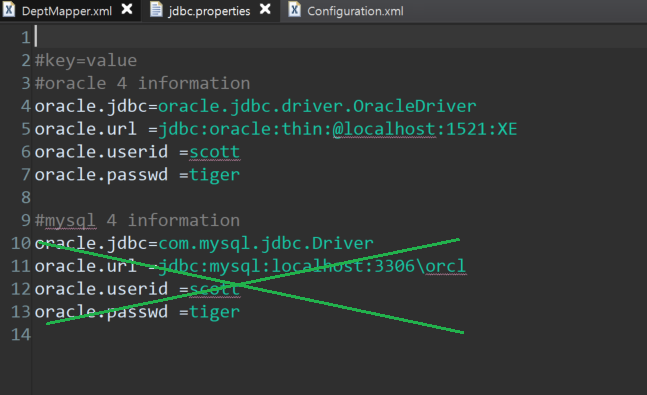Viewport: 647px width, 395px height.
Task: Click the 'tiger' value on line 7
Action: 215,175
